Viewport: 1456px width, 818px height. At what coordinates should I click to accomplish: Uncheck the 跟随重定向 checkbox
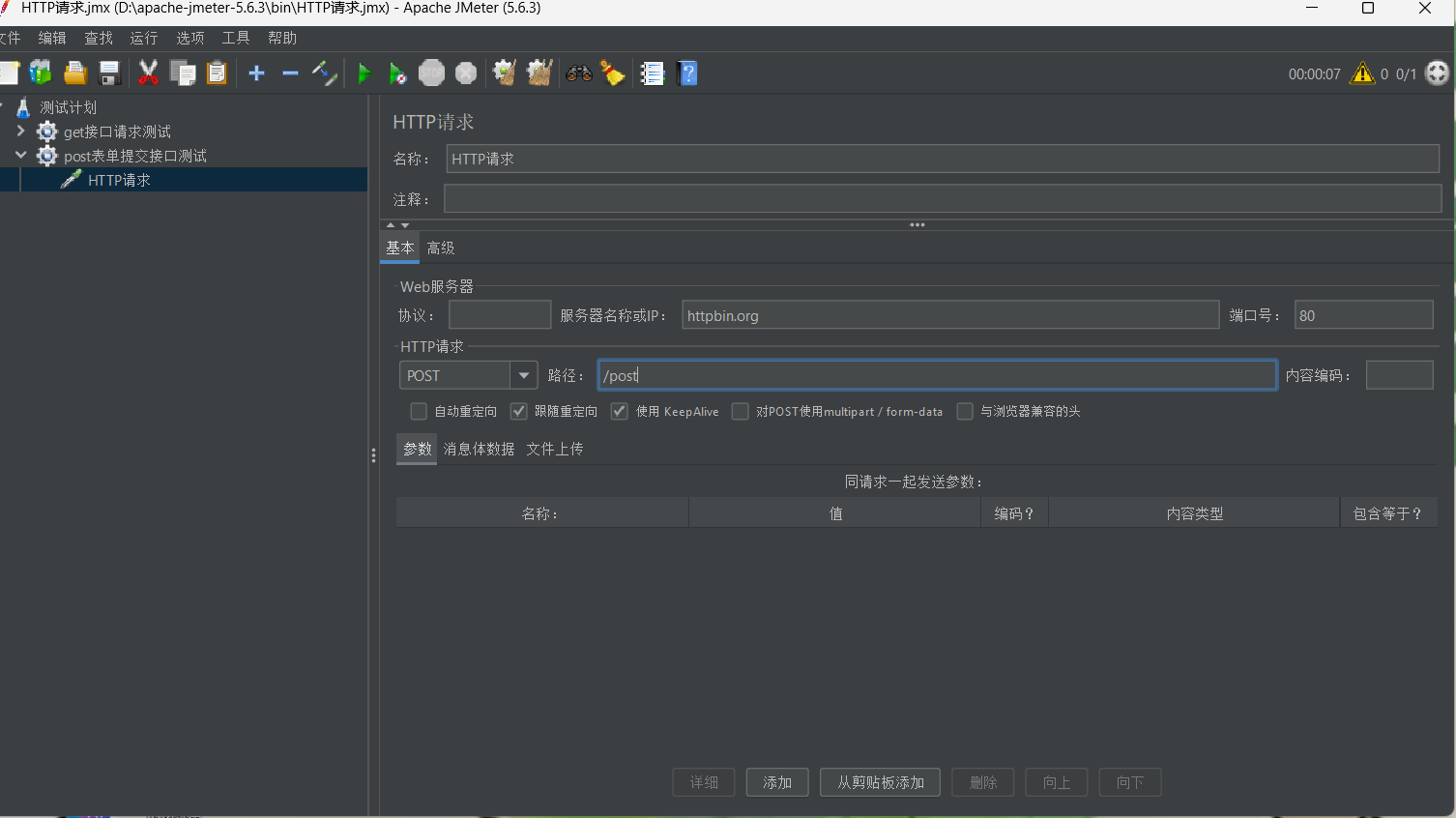(x=519, y=411)
